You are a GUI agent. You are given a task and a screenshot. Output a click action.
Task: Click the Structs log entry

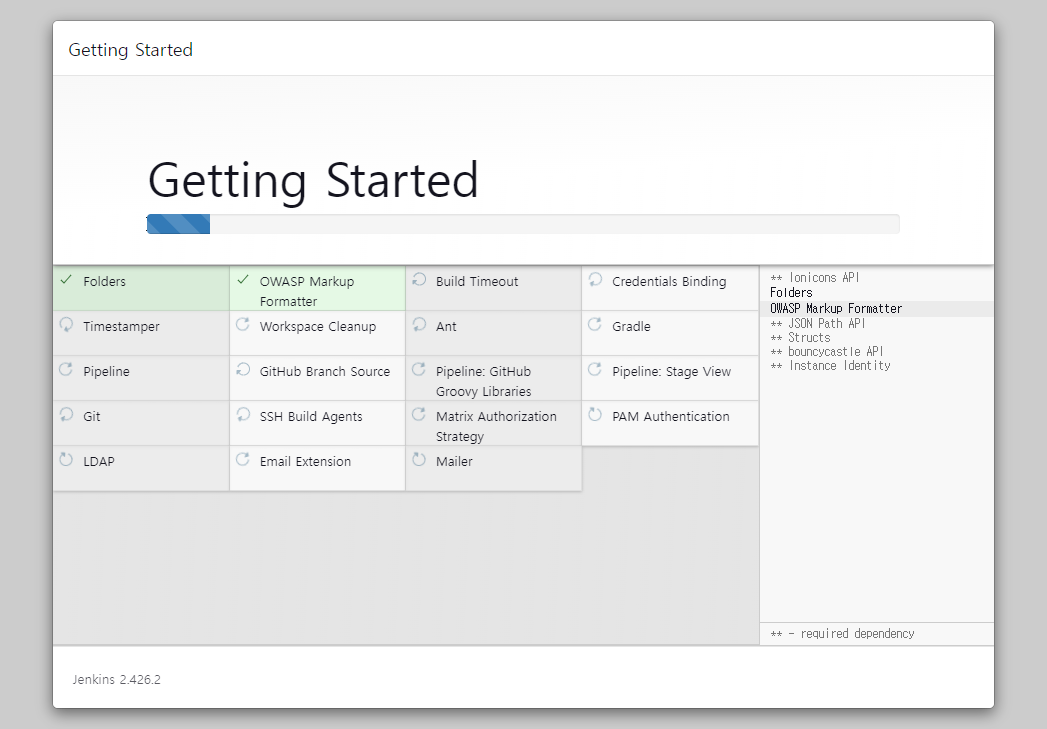pyautogui.click(x=800, y=338)
